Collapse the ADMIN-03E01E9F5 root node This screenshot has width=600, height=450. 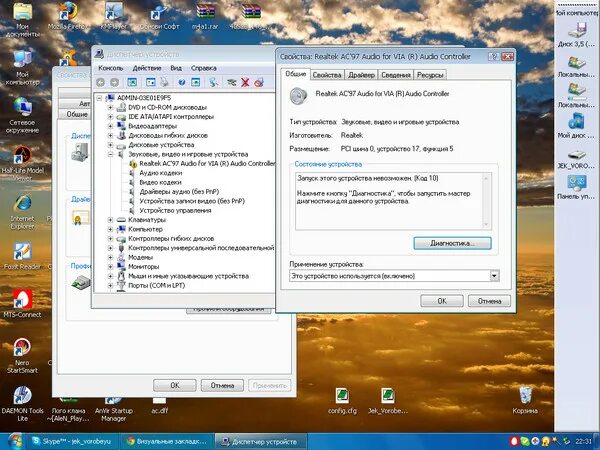click(99, 98)
